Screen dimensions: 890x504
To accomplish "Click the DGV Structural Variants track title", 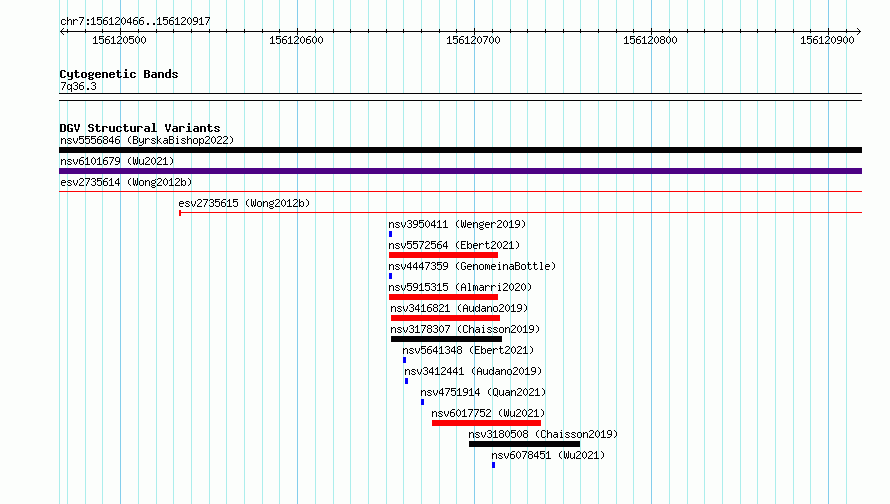I will coord(140,128).
